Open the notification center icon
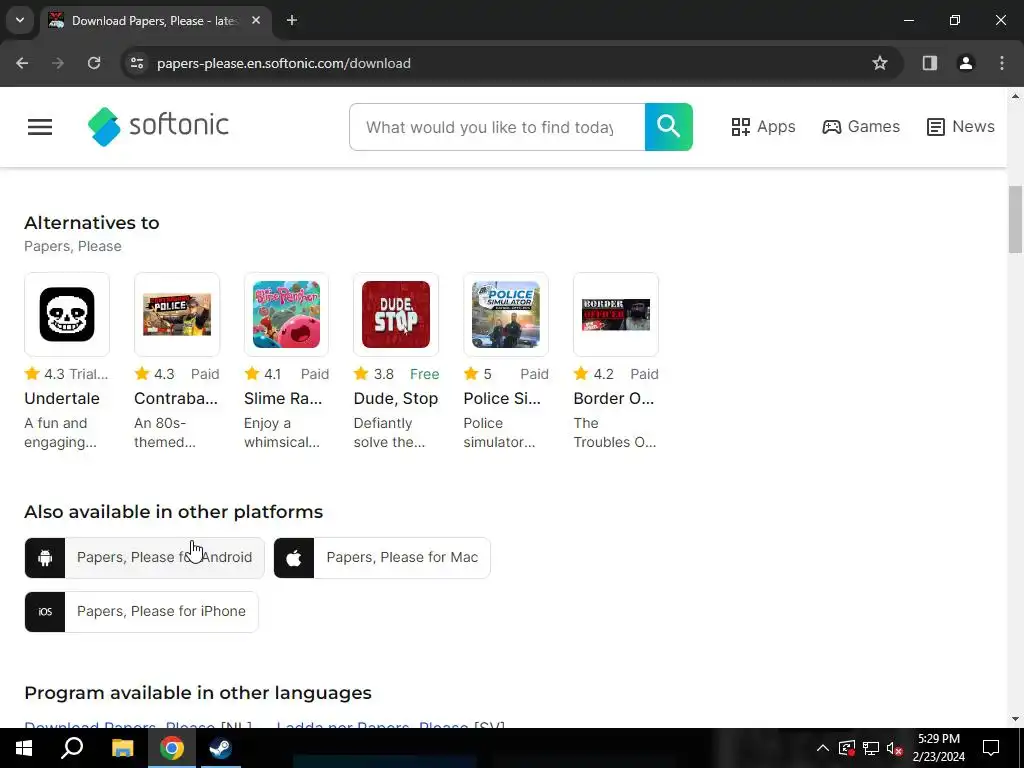The height and width of the screenshot is (768, 1024). [x=991, y=748]
